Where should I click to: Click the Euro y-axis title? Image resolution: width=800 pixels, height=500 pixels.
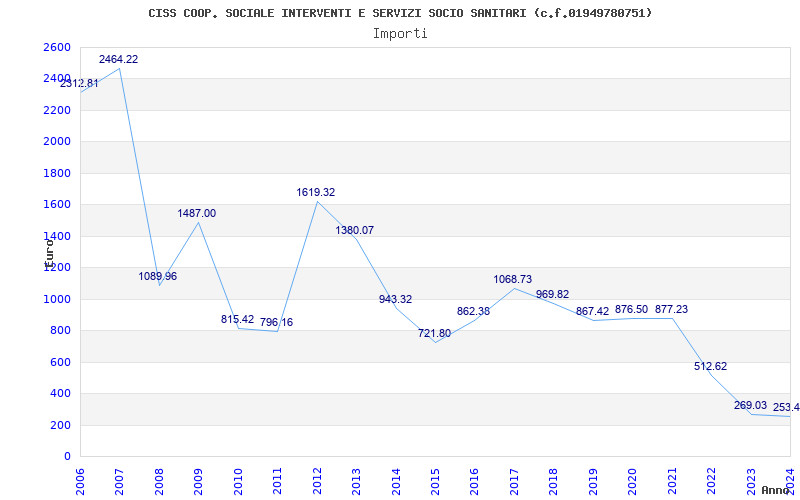(x=47, y=250)
